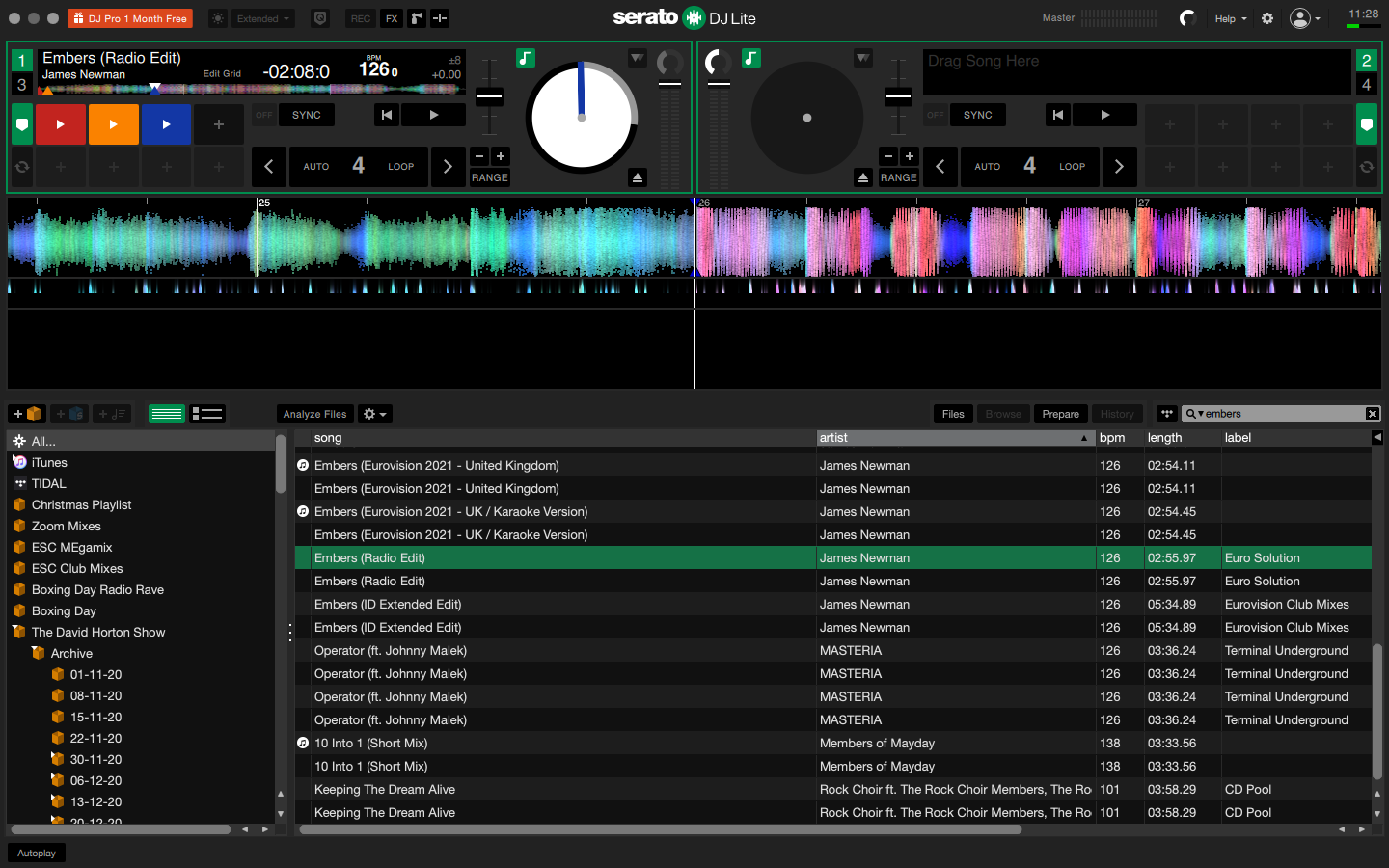The width and height of the screenshot is (1389, 868).
Task: Claim DJ Pro 1 Month Free offer
Action: point(130,18)
